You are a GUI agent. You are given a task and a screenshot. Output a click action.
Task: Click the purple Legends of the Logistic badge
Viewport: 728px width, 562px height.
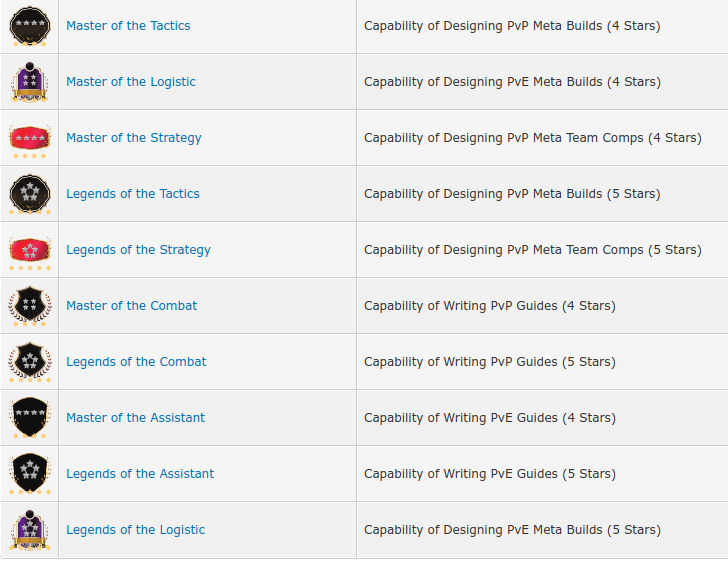30,530
